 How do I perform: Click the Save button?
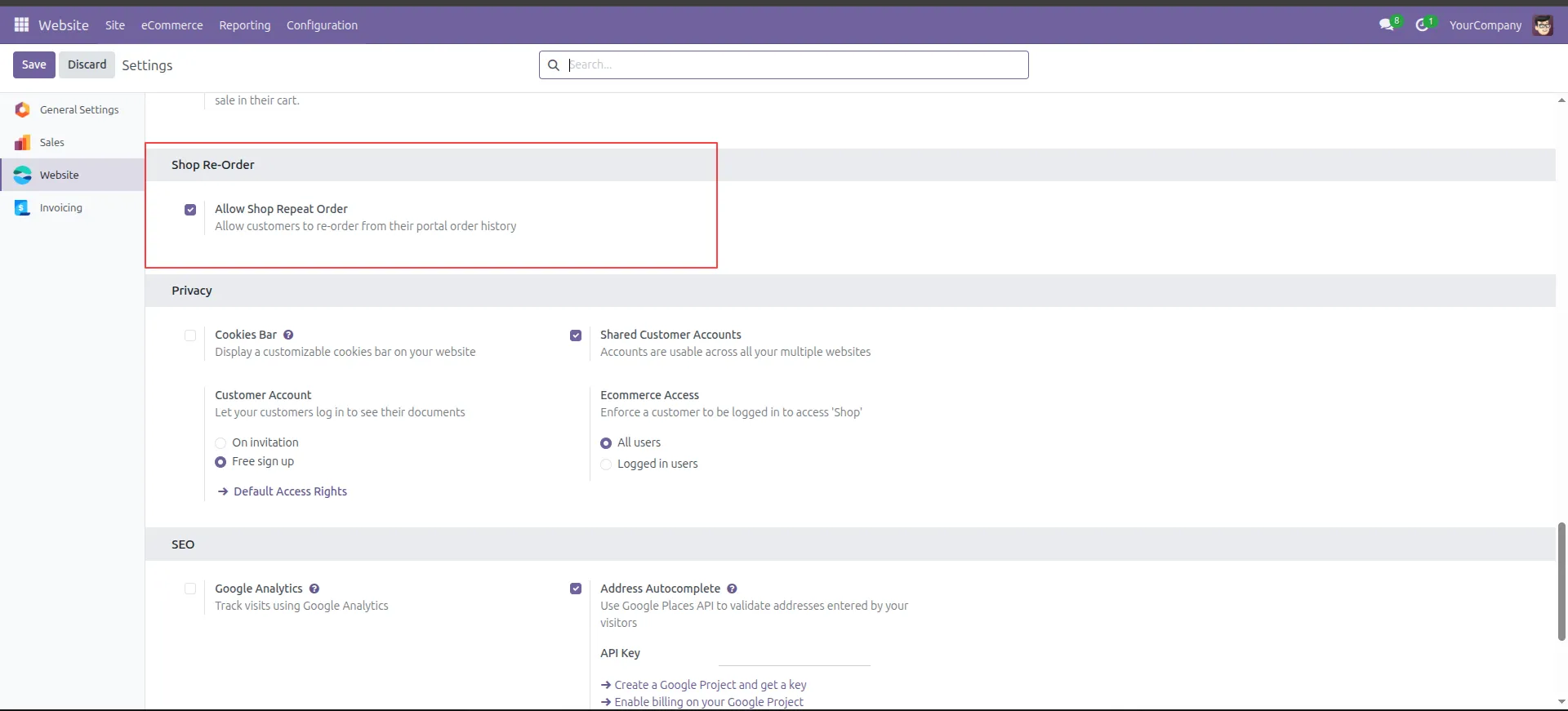click(33, 64)
